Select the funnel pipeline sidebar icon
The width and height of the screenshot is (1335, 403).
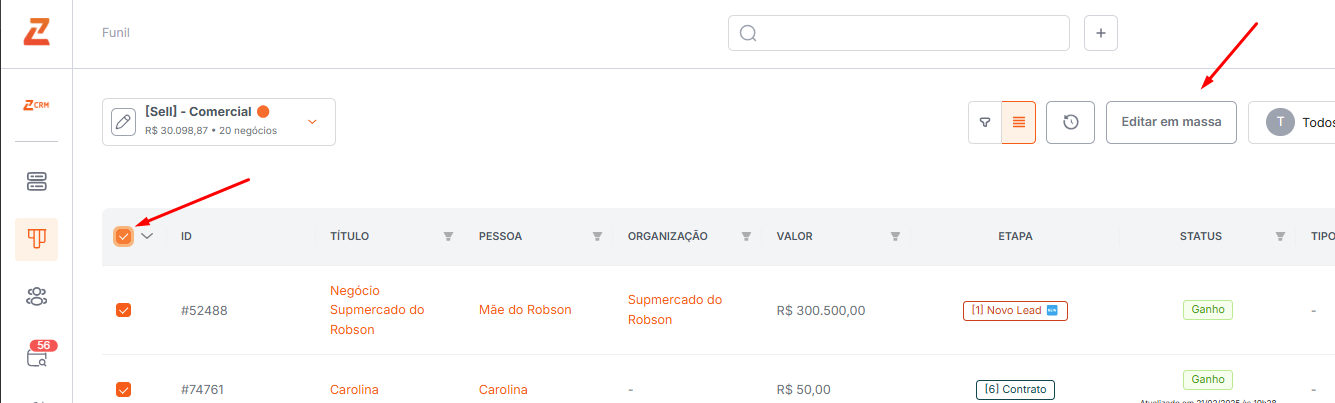click(x=36, y=239)
